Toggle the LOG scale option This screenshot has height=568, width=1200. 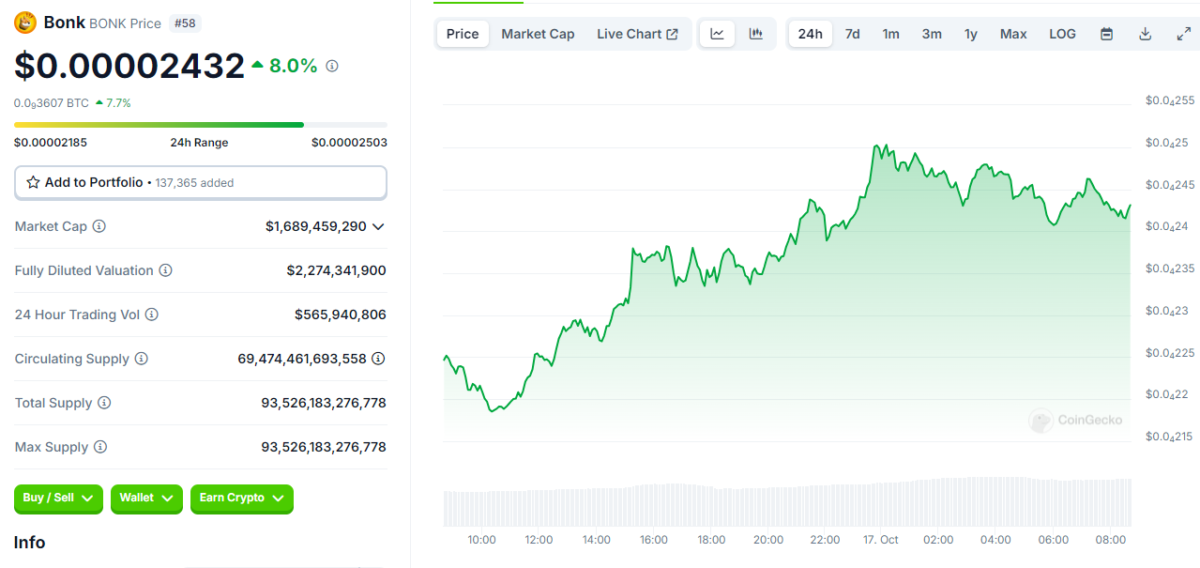tap(1062, 34)
